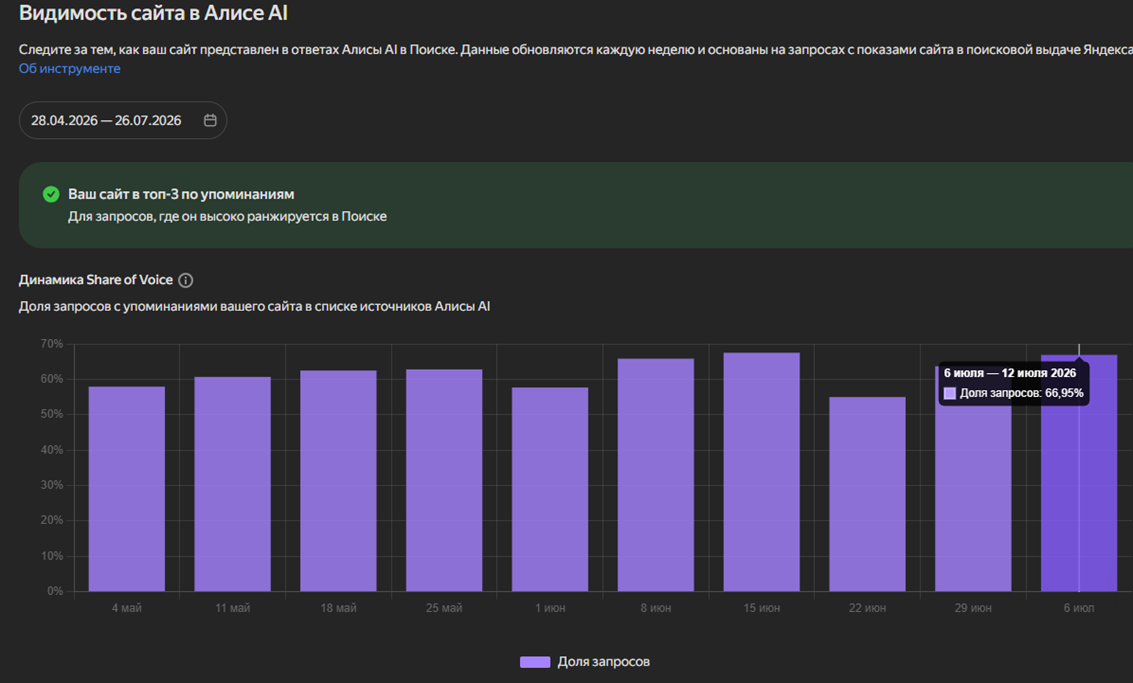Click the bar for 22 июн

click(x=867, y=494)
